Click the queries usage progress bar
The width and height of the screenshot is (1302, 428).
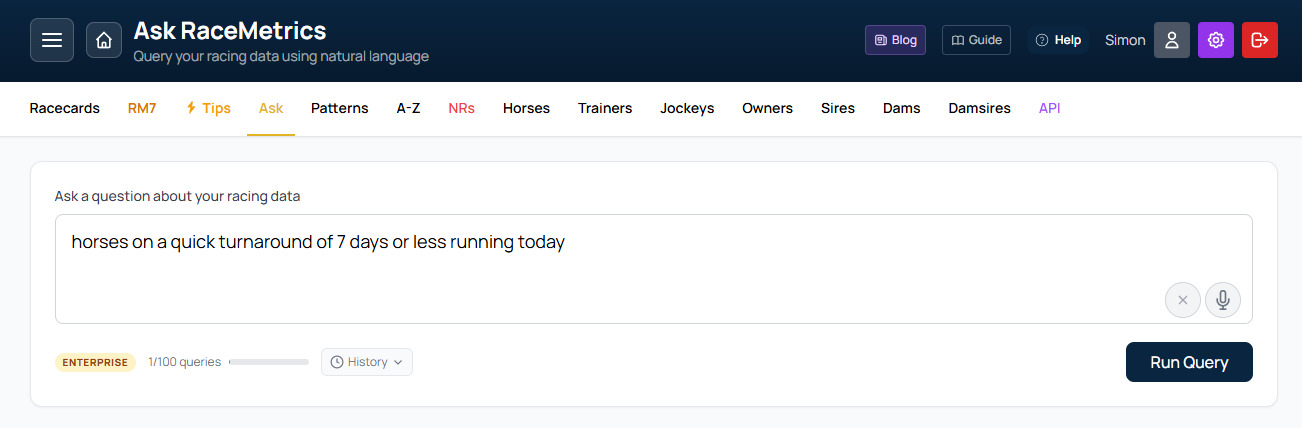click(x=269, y=362)
